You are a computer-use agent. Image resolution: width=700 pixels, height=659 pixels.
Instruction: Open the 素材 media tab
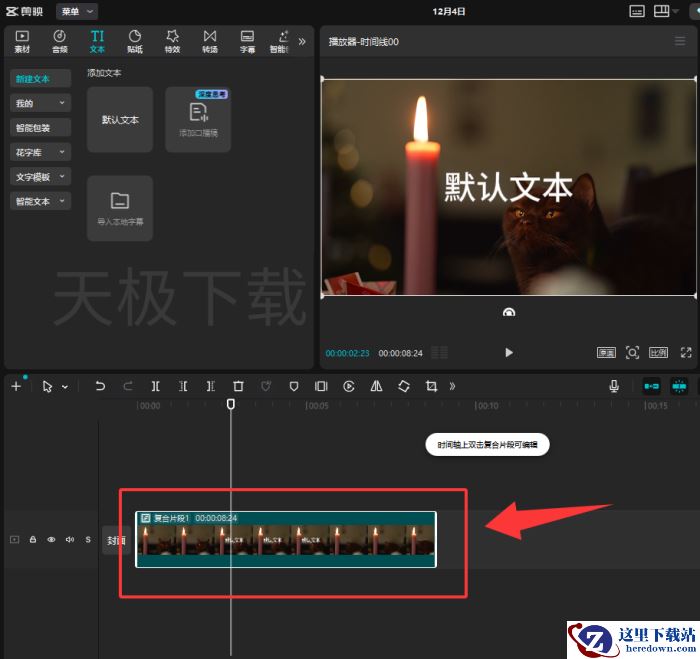coord(22,42)
